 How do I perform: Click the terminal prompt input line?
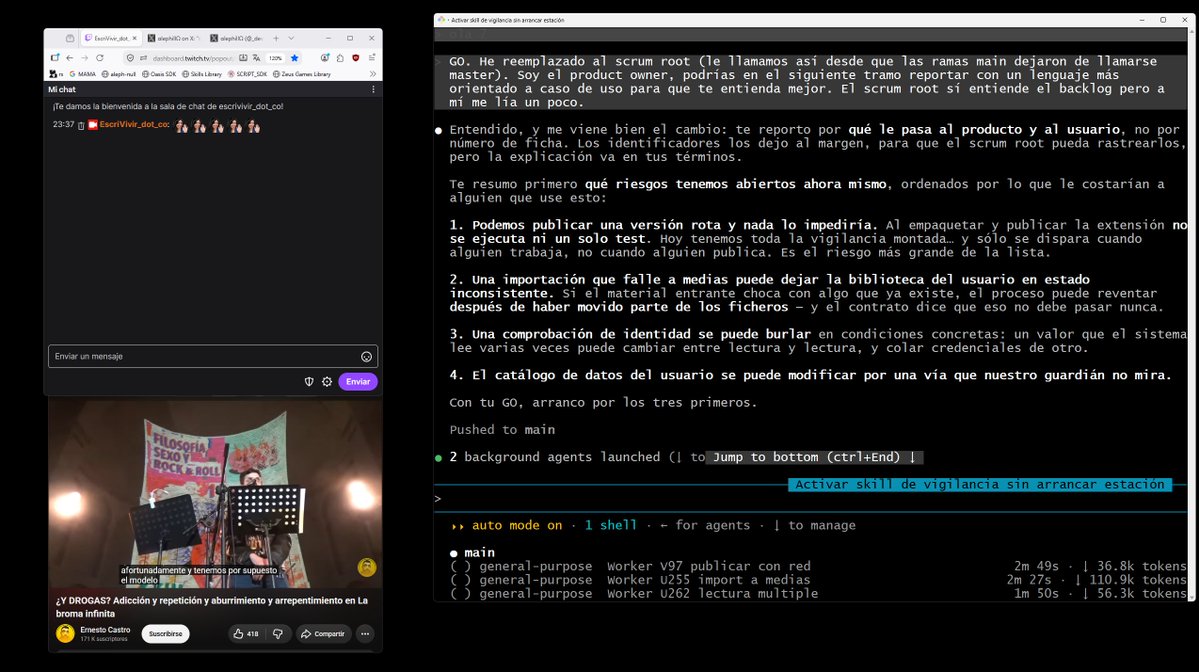coord(811,498)
